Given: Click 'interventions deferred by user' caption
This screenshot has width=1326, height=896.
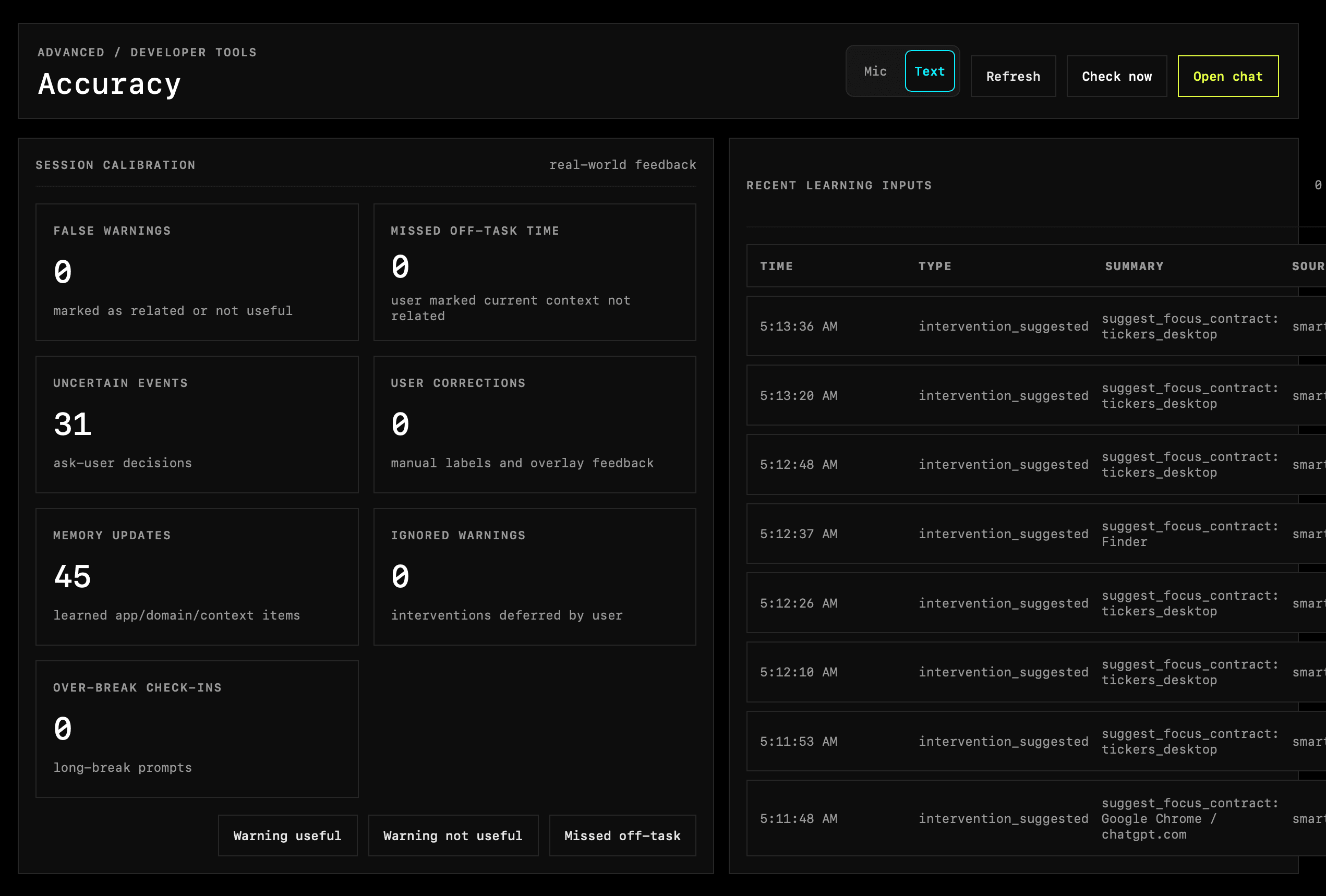Looking at the screenshot, I should point(507,615).
